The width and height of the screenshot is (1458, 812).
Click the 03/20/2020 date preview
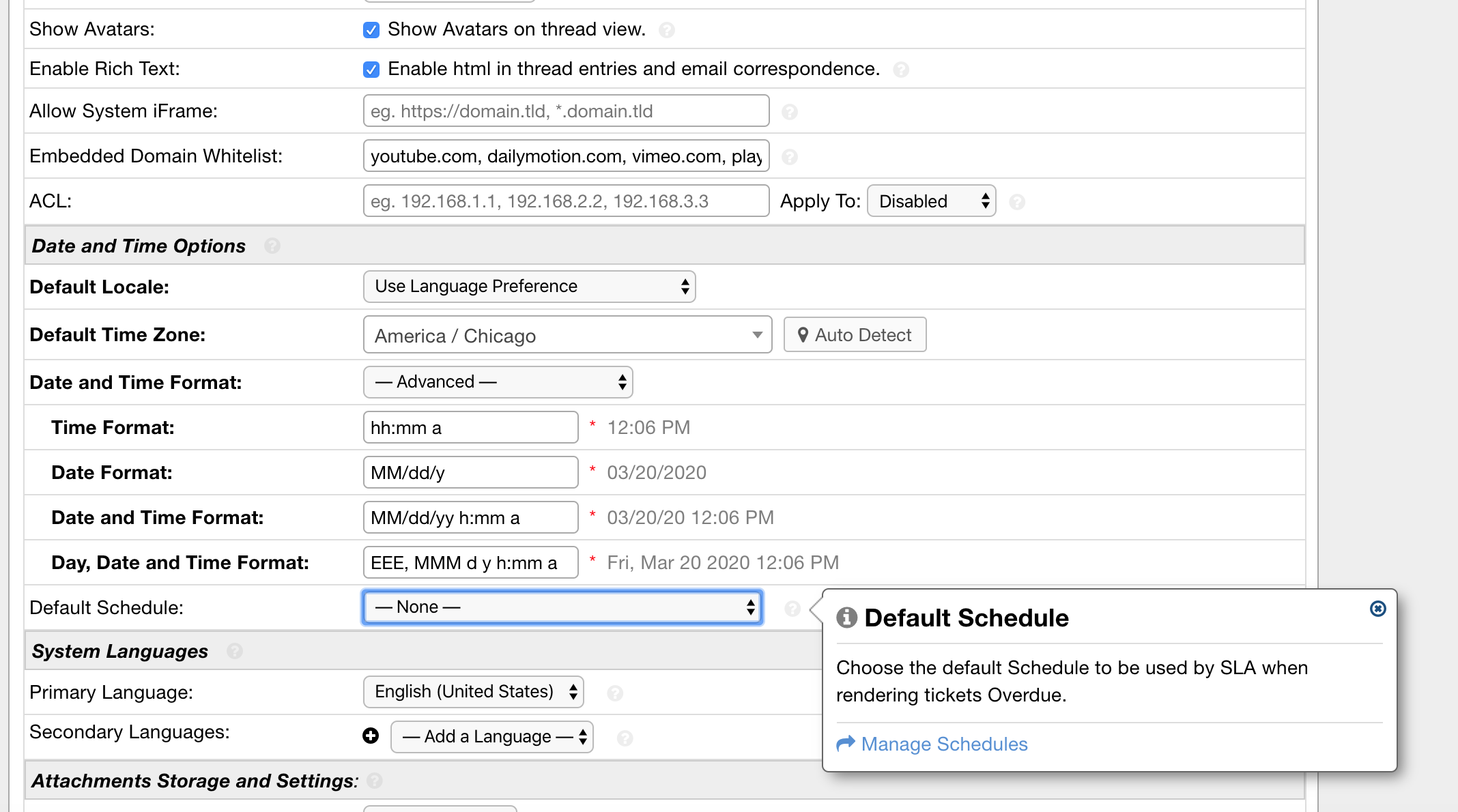tap(657, 473)
